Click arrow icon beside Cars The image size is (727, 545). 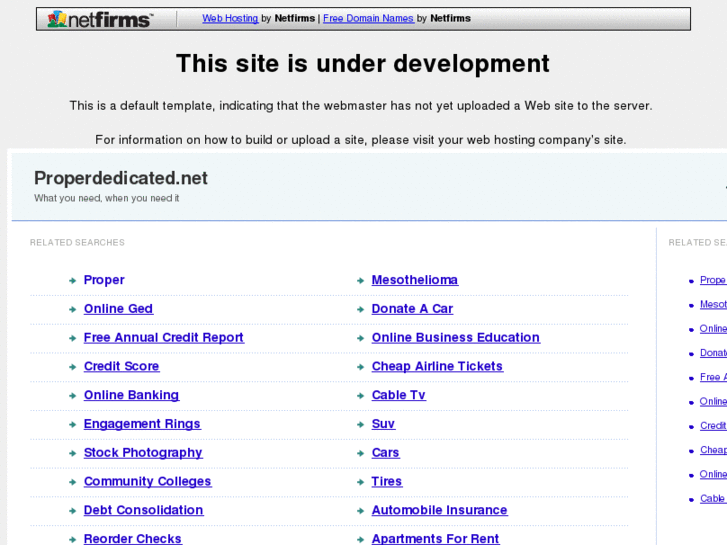pyautogui.click(x=360, y=453)
